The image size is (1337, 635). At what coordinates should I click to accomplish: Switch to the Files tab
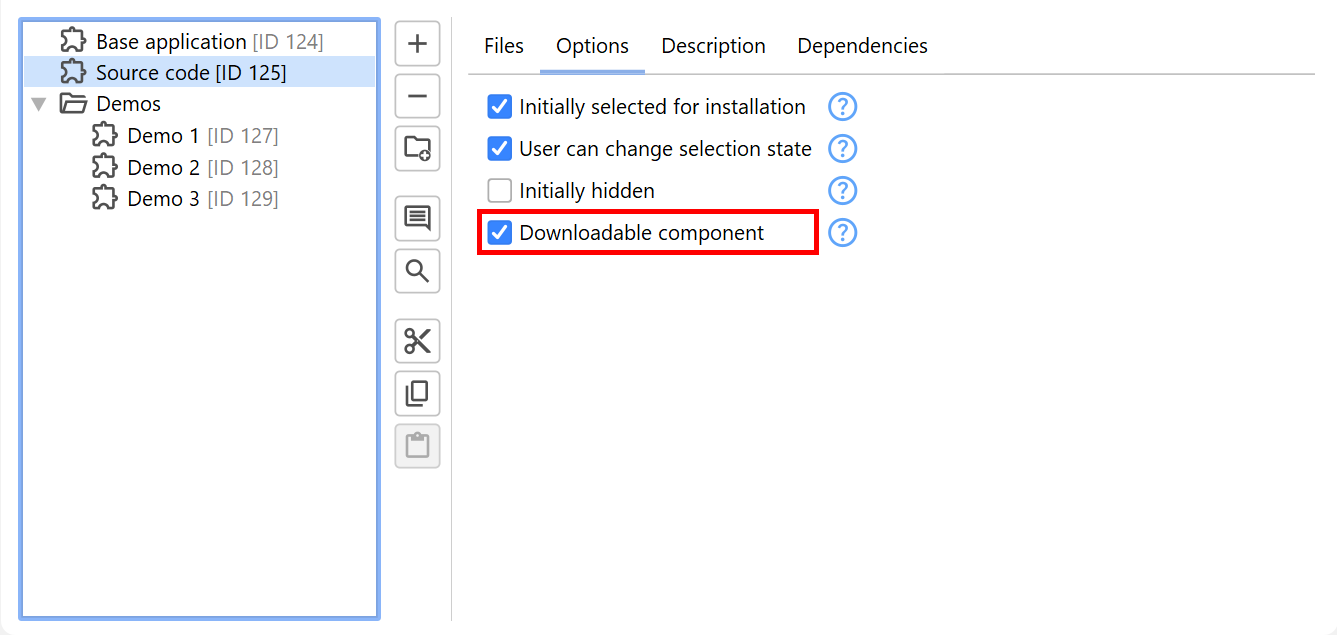coord(503,46)
